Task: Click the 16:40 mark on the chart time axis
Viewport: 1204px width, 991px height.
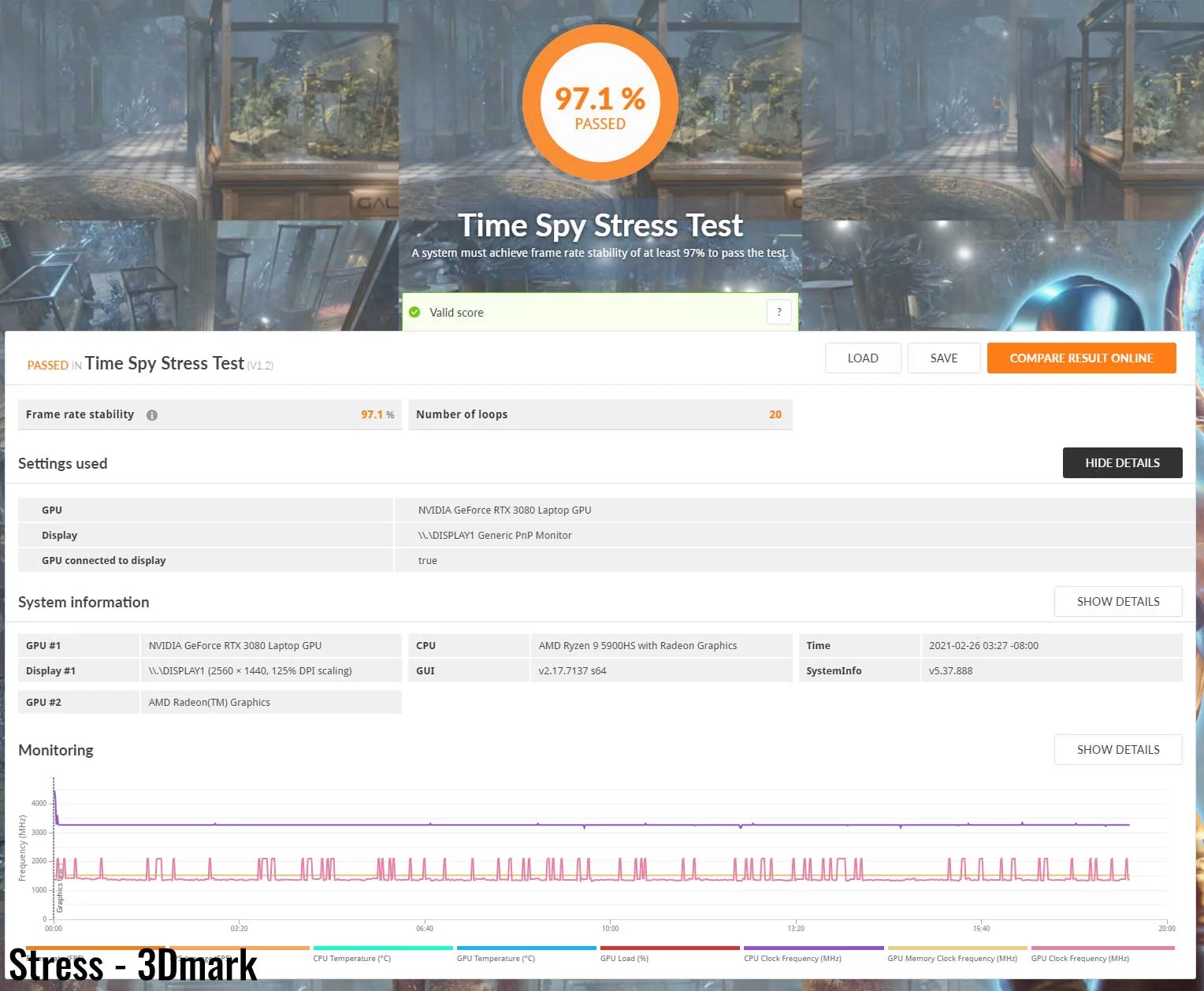Action: tap(981, 928)
